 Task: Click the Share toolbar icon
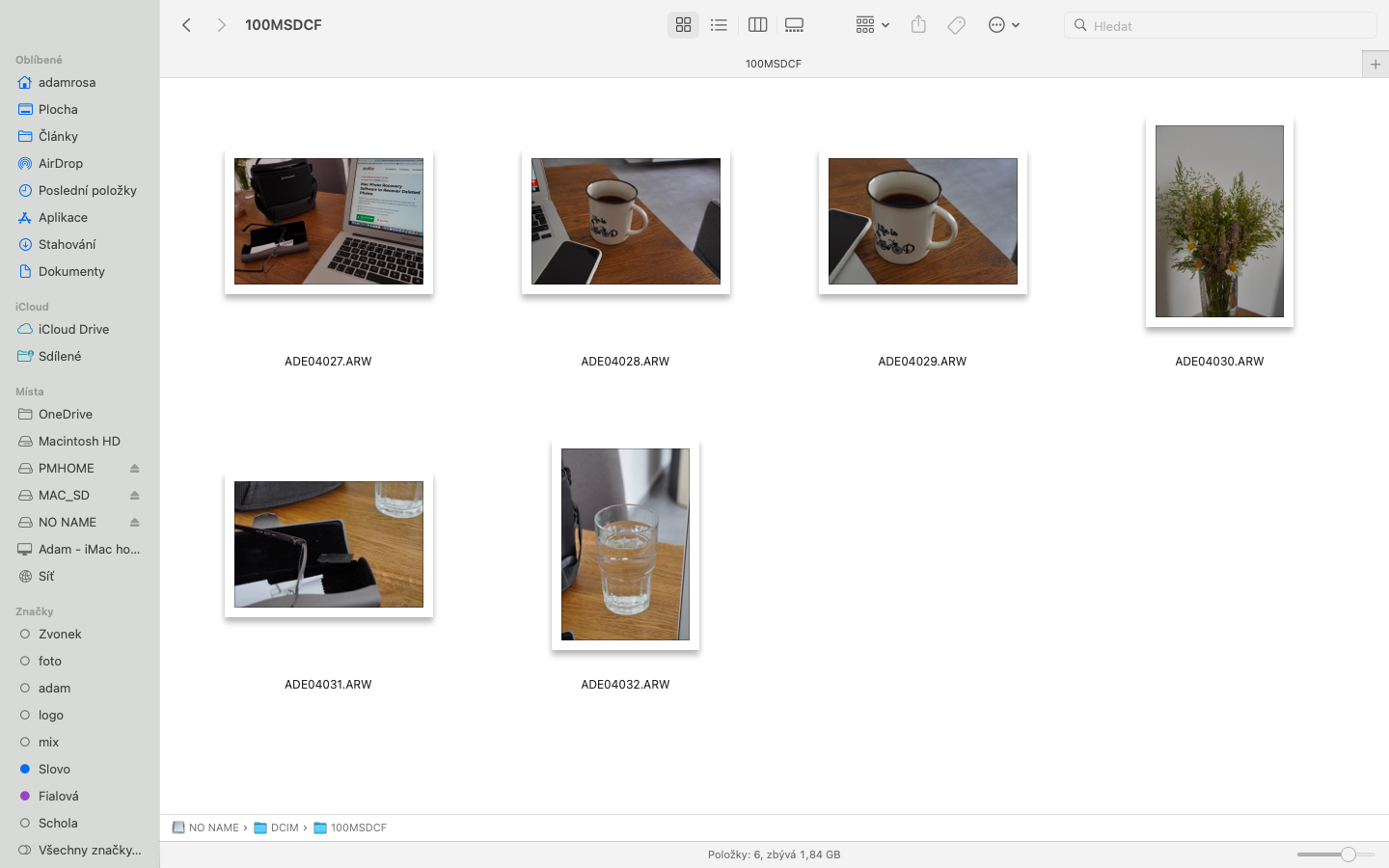point(918,25)
